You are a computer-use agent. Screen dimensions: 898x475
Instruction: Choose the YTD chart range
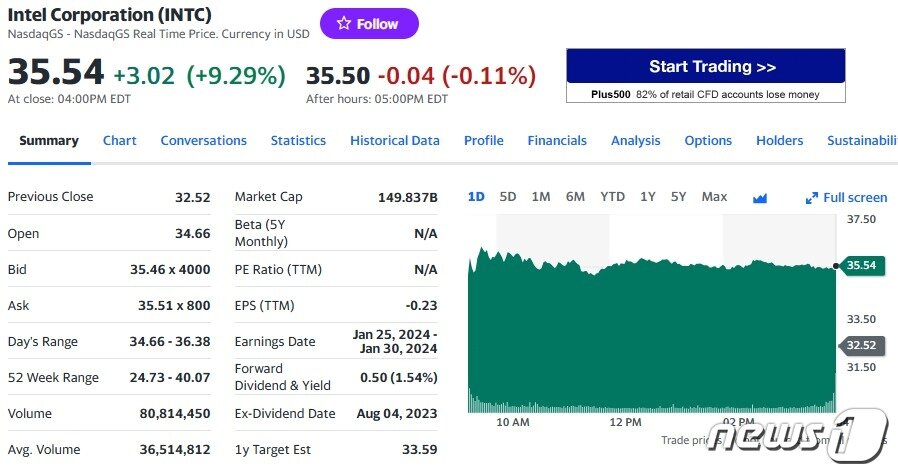612,197
